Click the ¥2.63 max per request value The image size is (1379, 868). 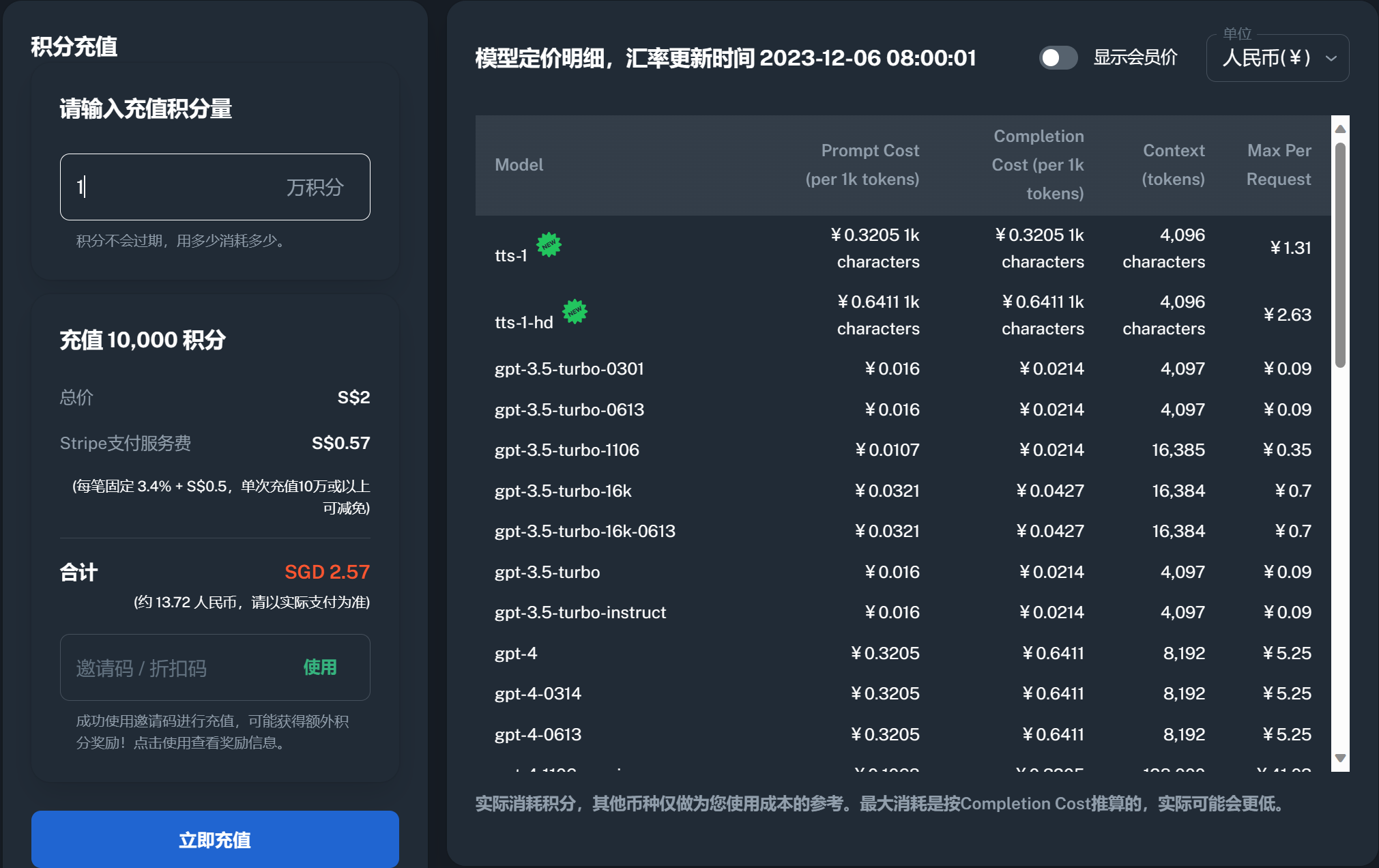click(1287, 315)
